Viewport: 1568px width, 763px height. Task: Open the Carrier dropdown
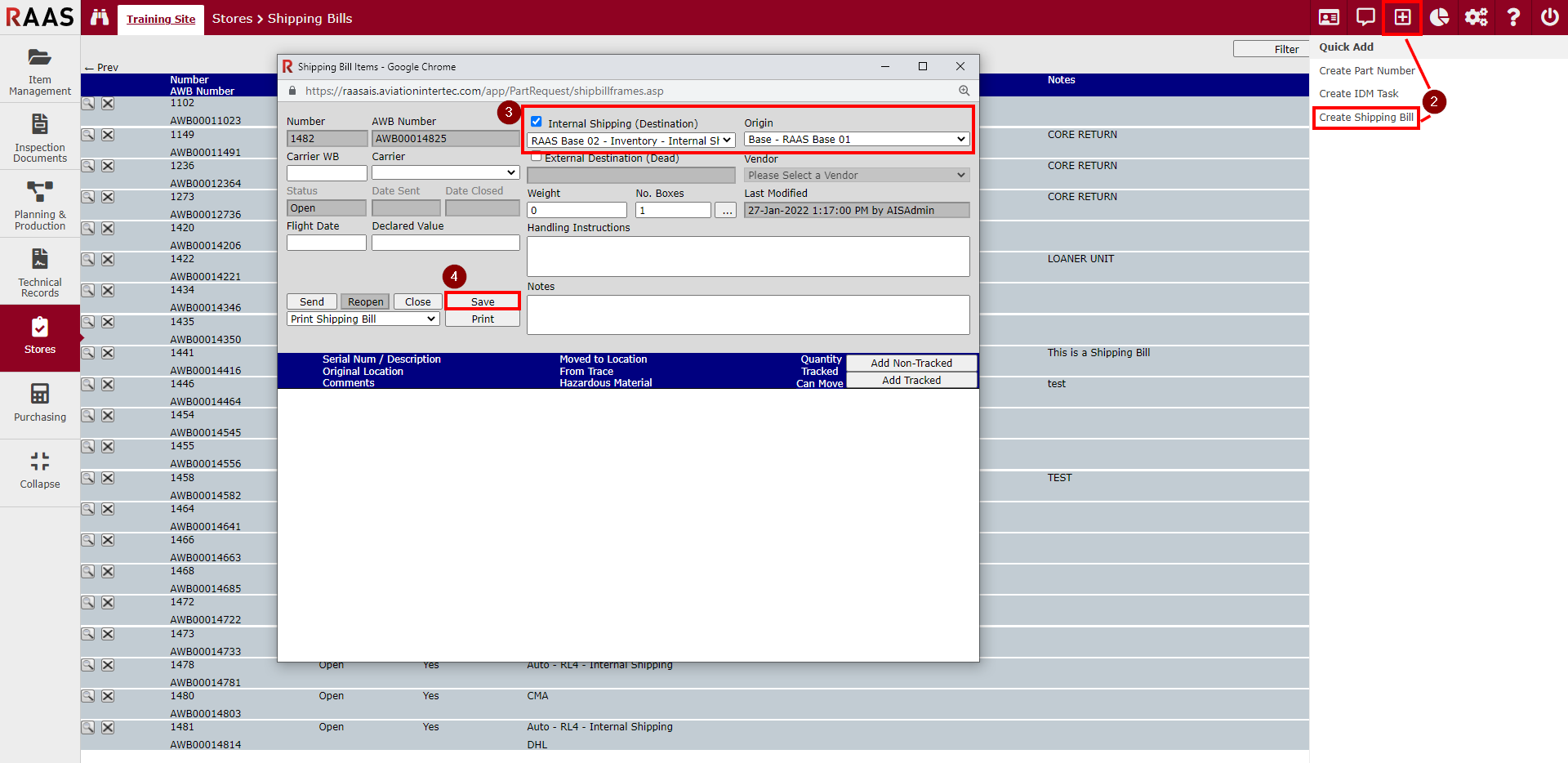click(445, 172)
